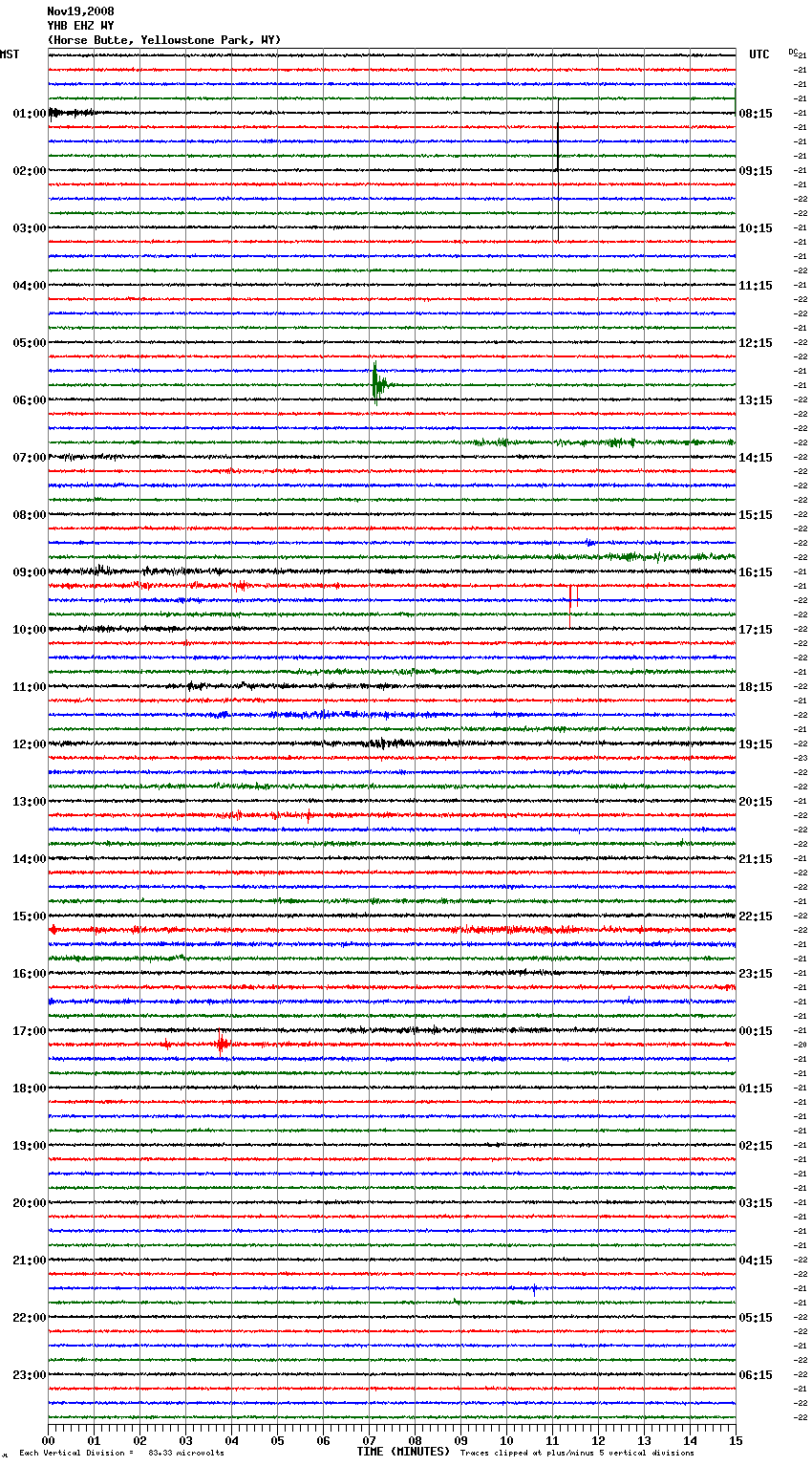812x1466 pixels.
Task: Click the 03:00 MST row label
Action: pyautogui.click(x=29, y=228)
